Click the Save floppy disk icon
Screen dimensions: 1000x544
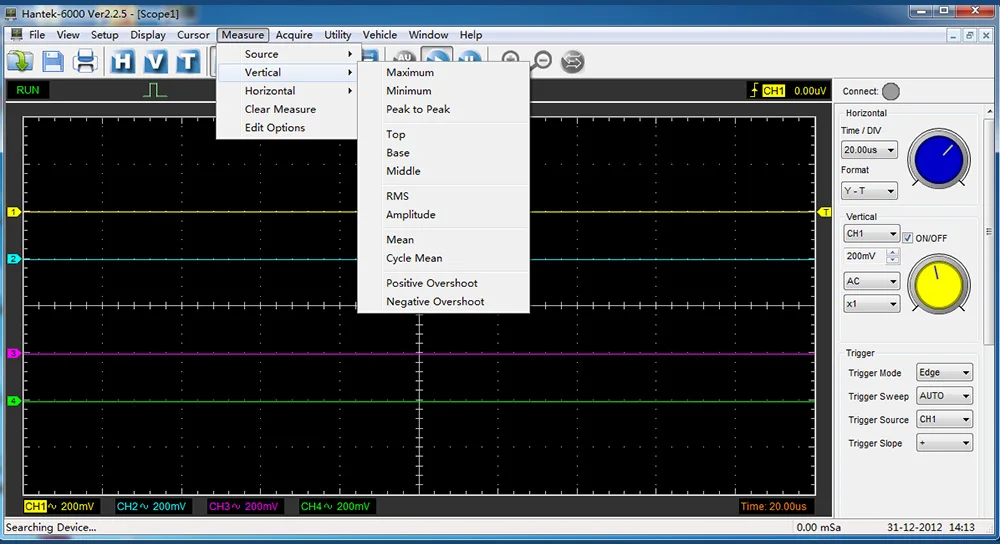[52, 61]
